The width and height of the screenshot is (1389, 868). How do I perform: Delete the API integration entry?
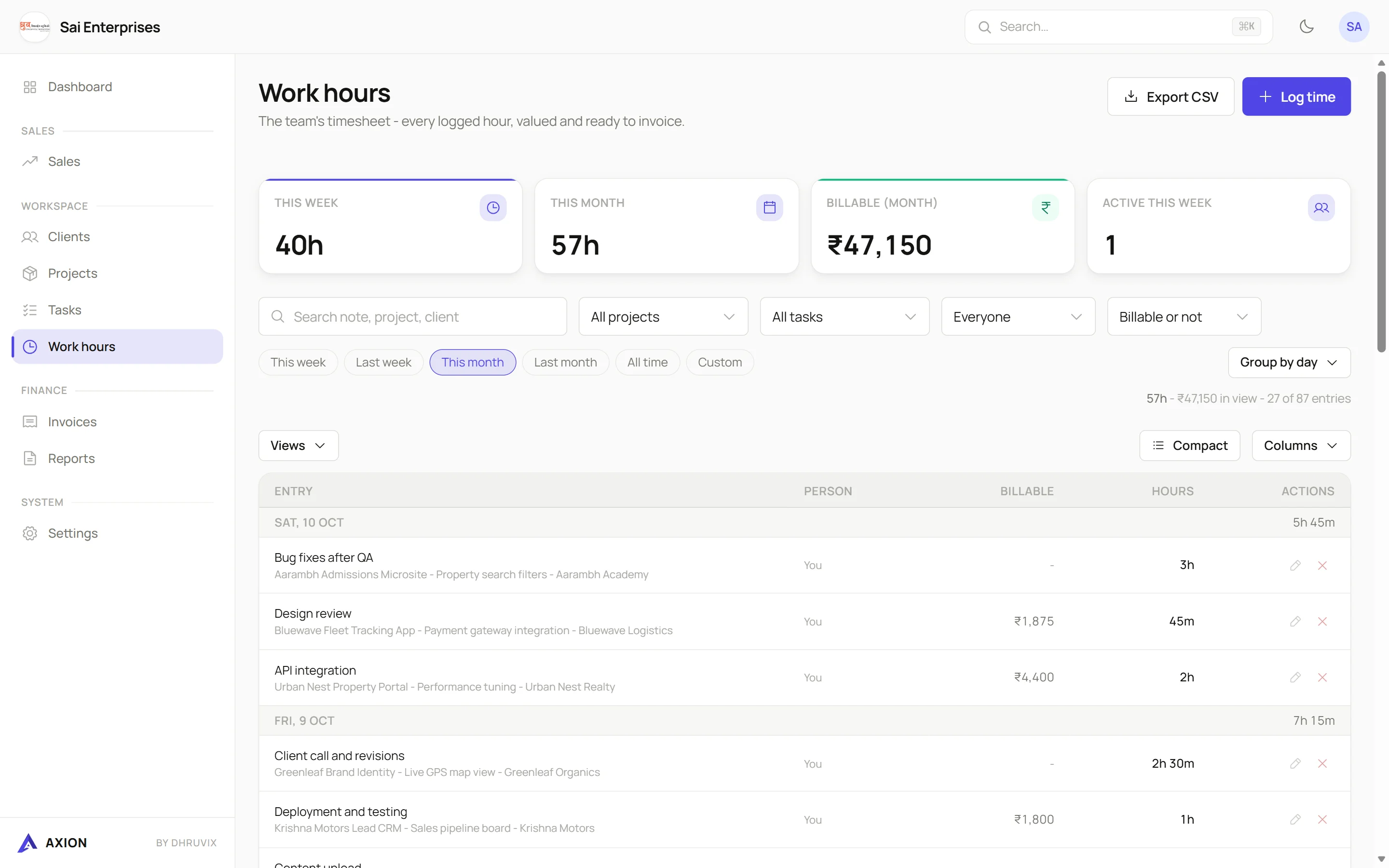1322,678
